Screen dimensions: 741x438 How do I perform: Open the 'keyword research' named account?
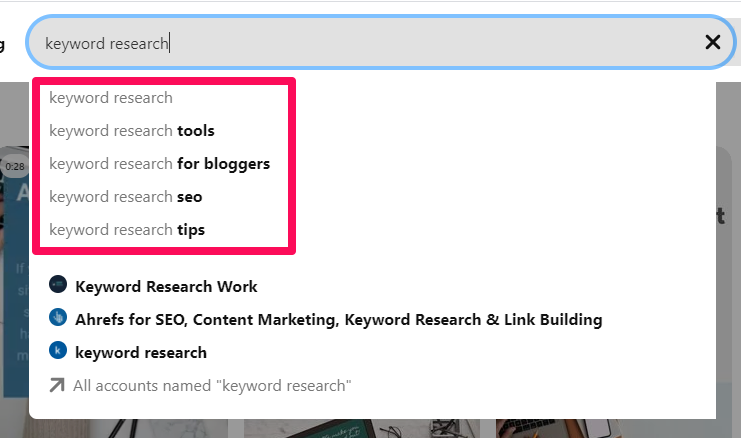[141, 352]
